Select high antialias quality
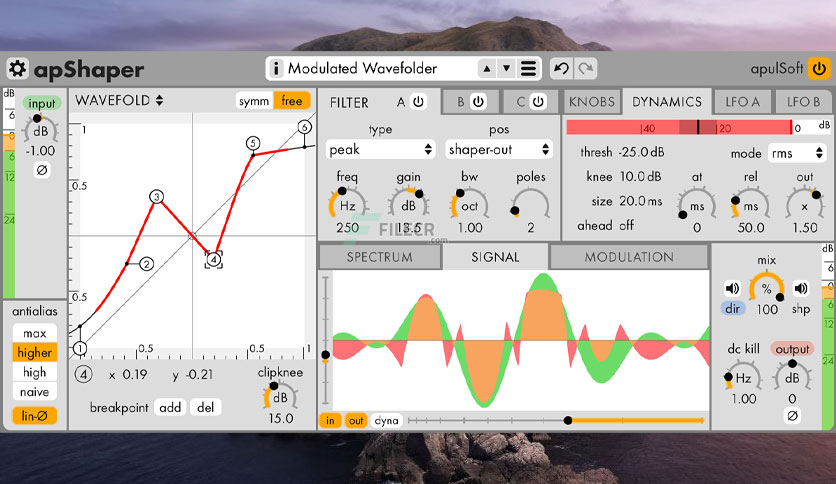 [35, 372]
